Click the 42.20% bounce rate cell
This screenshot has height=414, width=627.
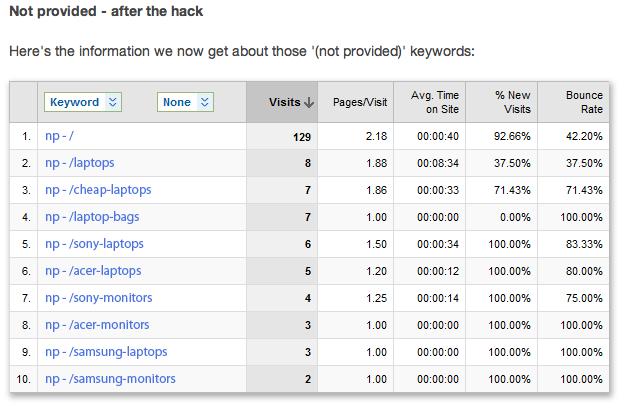click(x=584, y=135)
